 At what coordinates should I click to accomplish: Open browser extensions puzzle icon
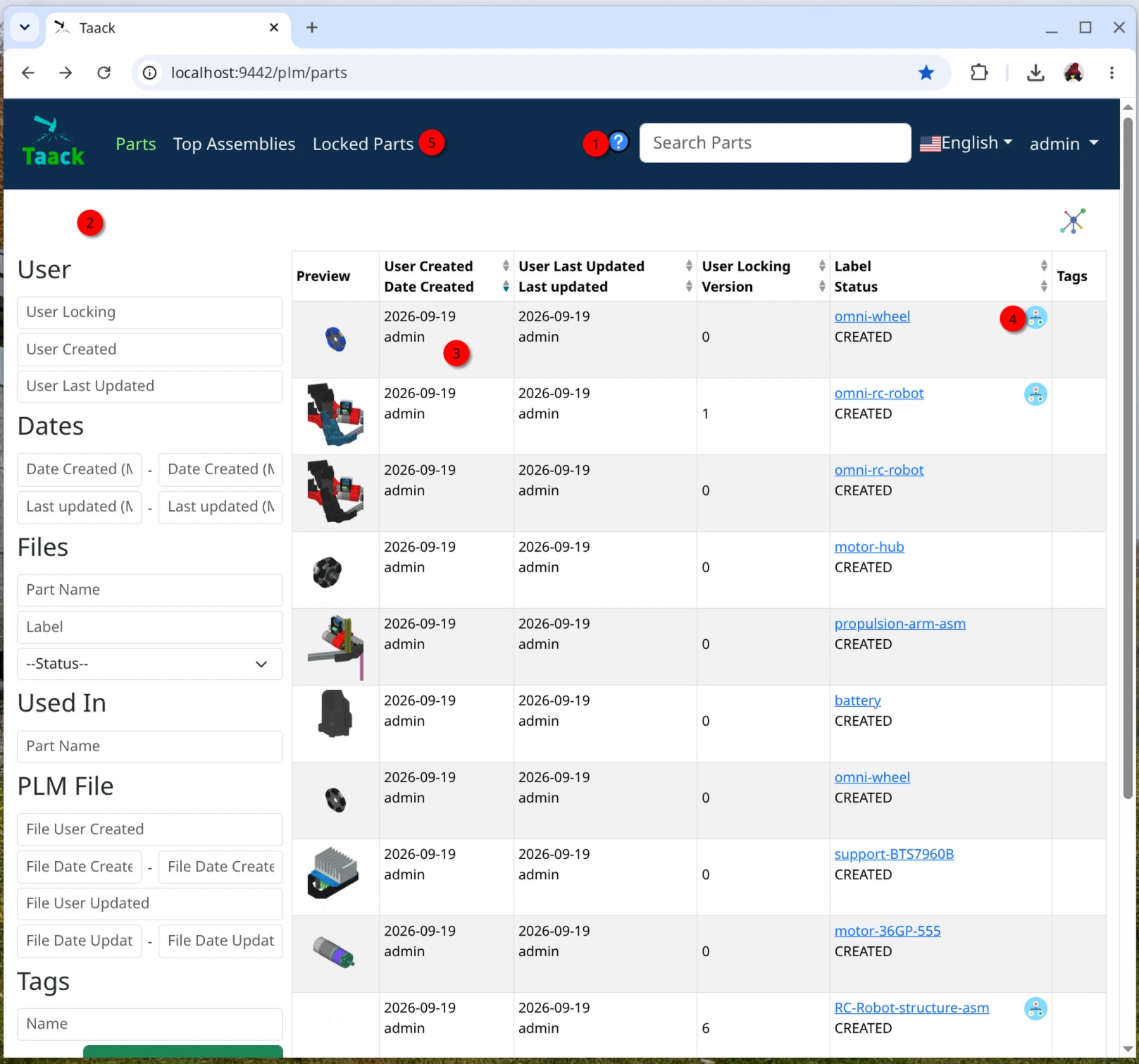pyautogui.click(x=979, y=73)
